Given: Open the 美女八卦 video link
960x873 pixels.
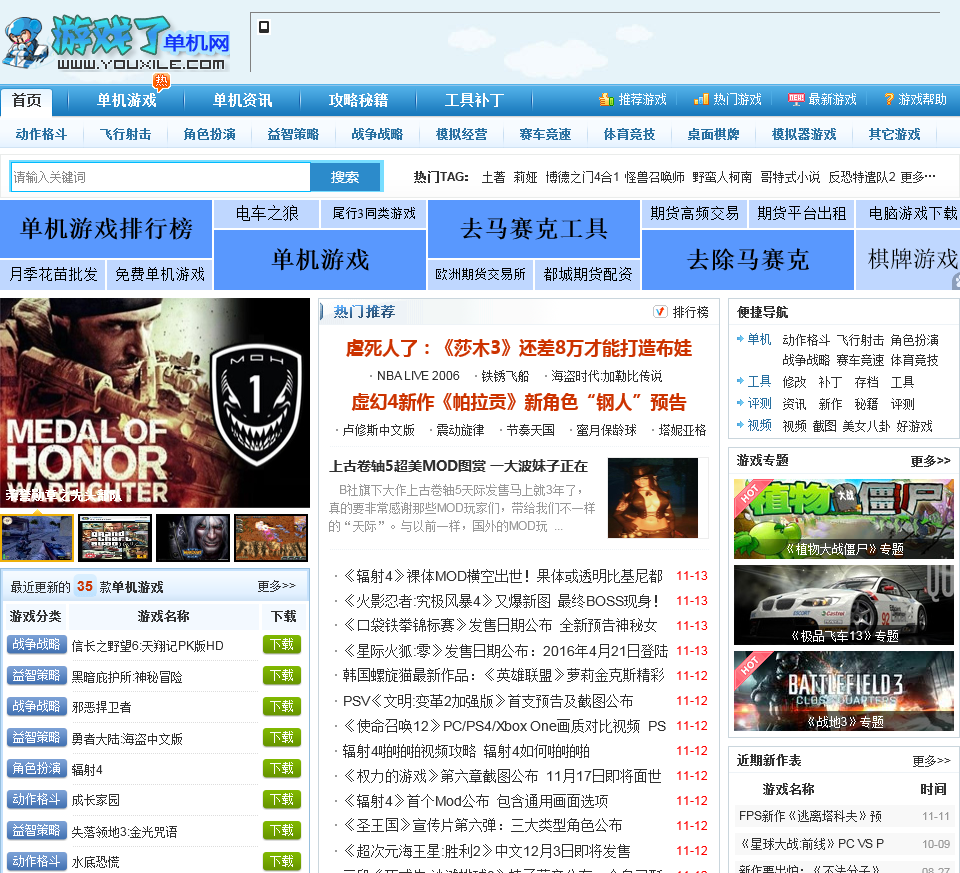Looking at the screenshot, I should click(x=866, y=426).
